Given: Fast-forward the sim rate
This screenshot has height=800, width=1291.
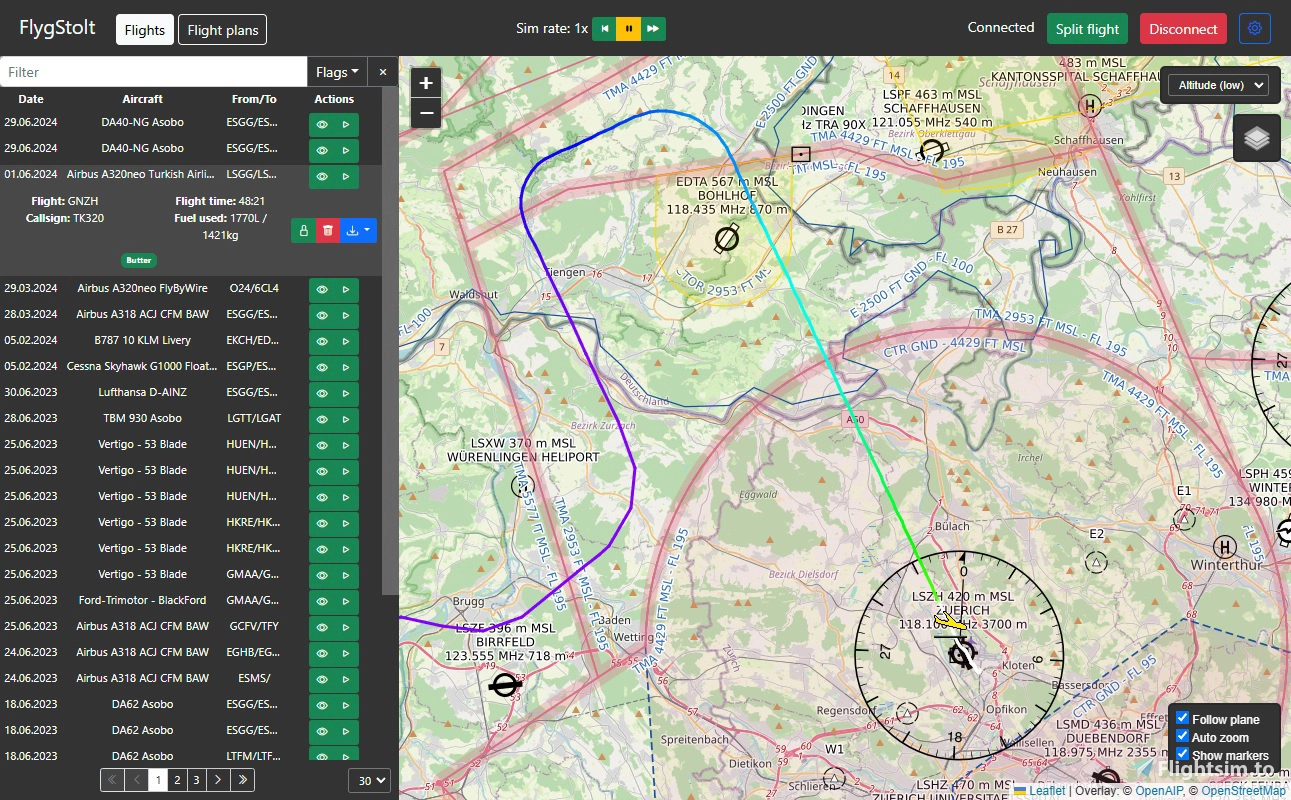Looking at the screenshot, I should coord(653,29).
